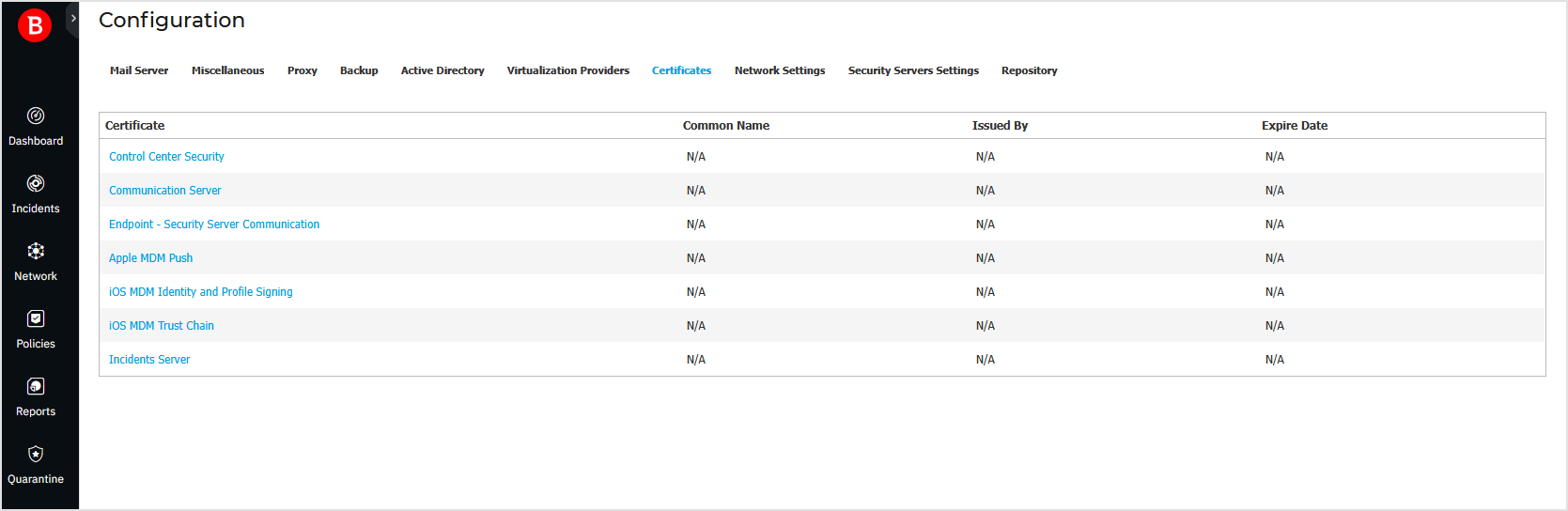Click the Issued By column header
This screenshot has width=1568, height=511.
pos(1000,126)
